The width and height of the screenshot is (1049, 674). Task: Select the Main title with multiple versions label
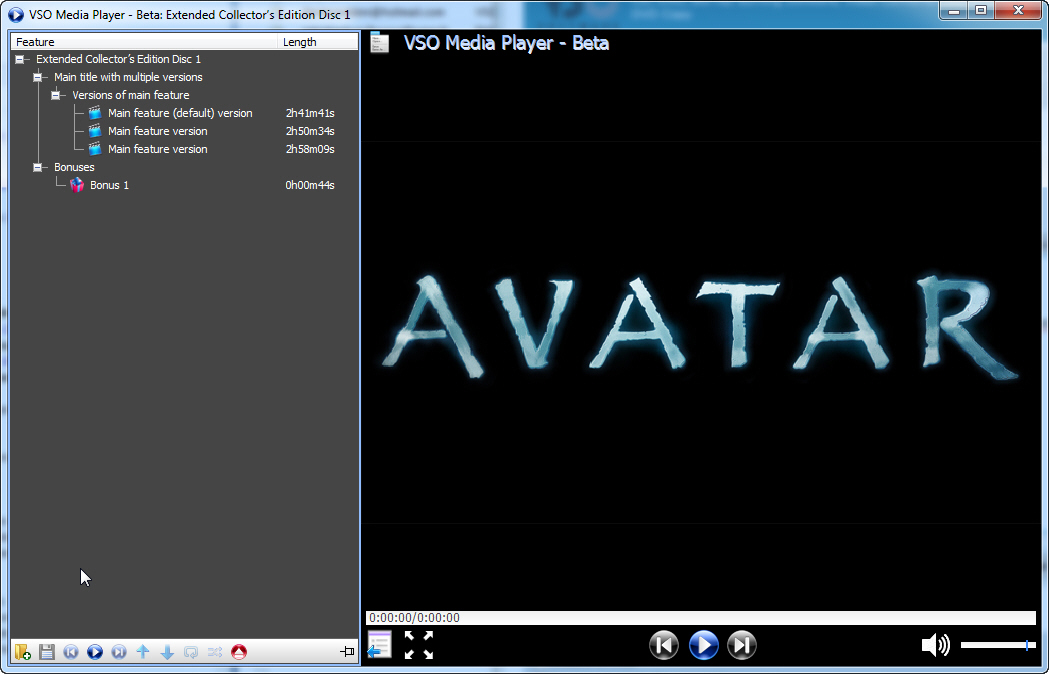pyautogui.click(x=128, y=78)
